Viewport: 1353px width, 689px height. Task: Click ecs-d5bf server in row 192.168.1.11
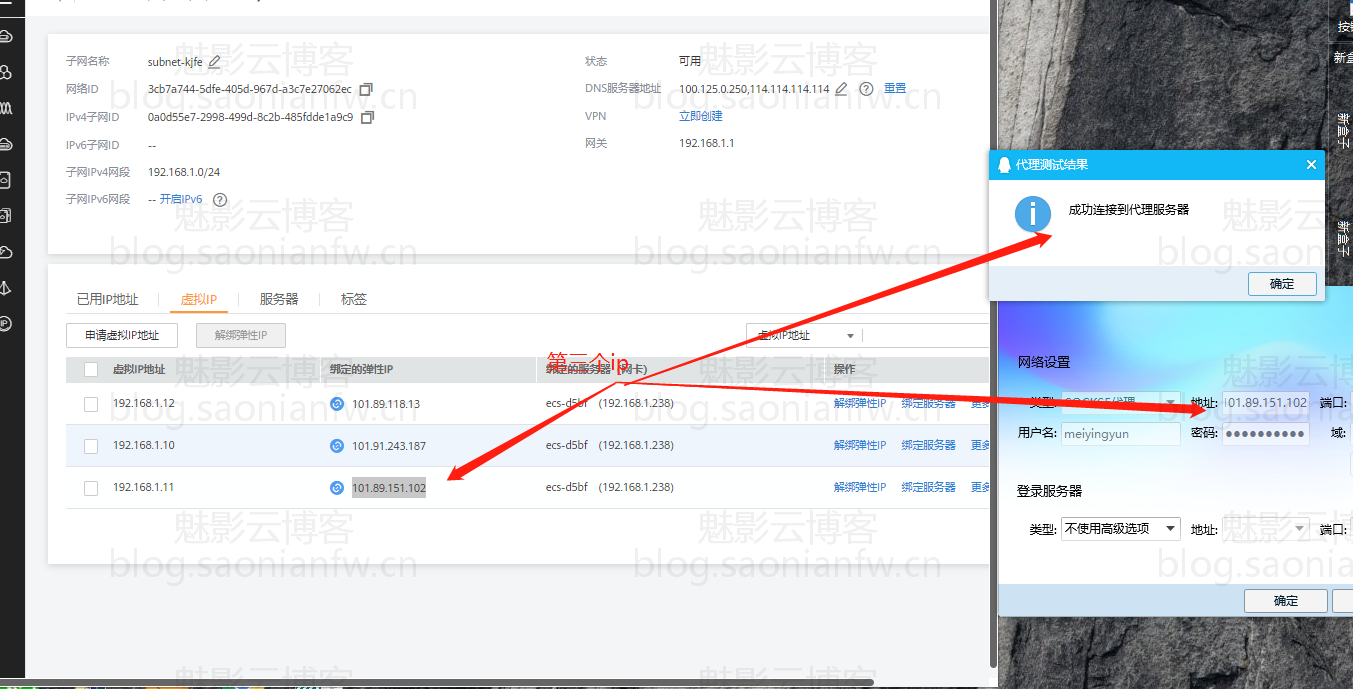click(x=567, y=488)
